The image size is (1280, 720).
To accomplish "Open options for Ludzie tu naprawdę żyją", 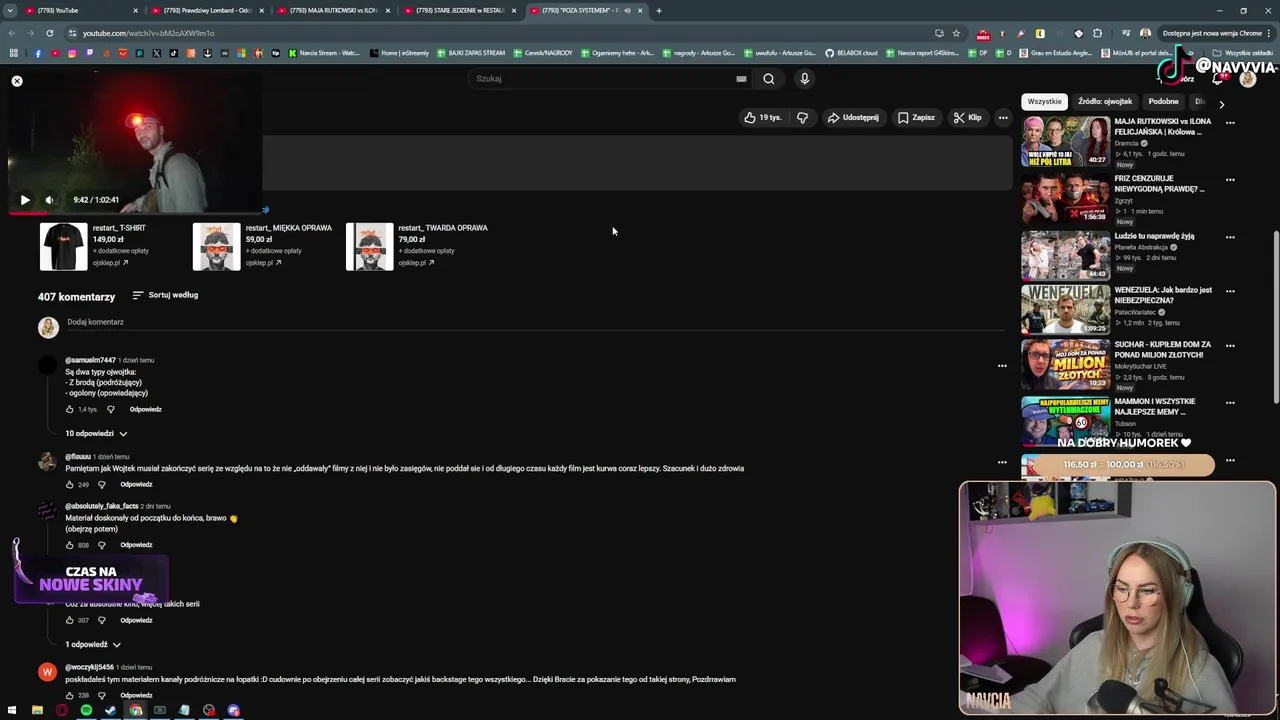I will (1230, 237).
